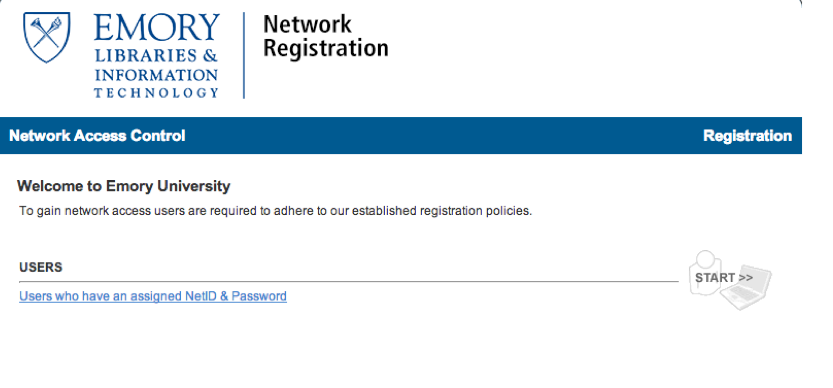Click the Network Registration page title
This screenshot has width=833, height=388.
coord(326,36)
